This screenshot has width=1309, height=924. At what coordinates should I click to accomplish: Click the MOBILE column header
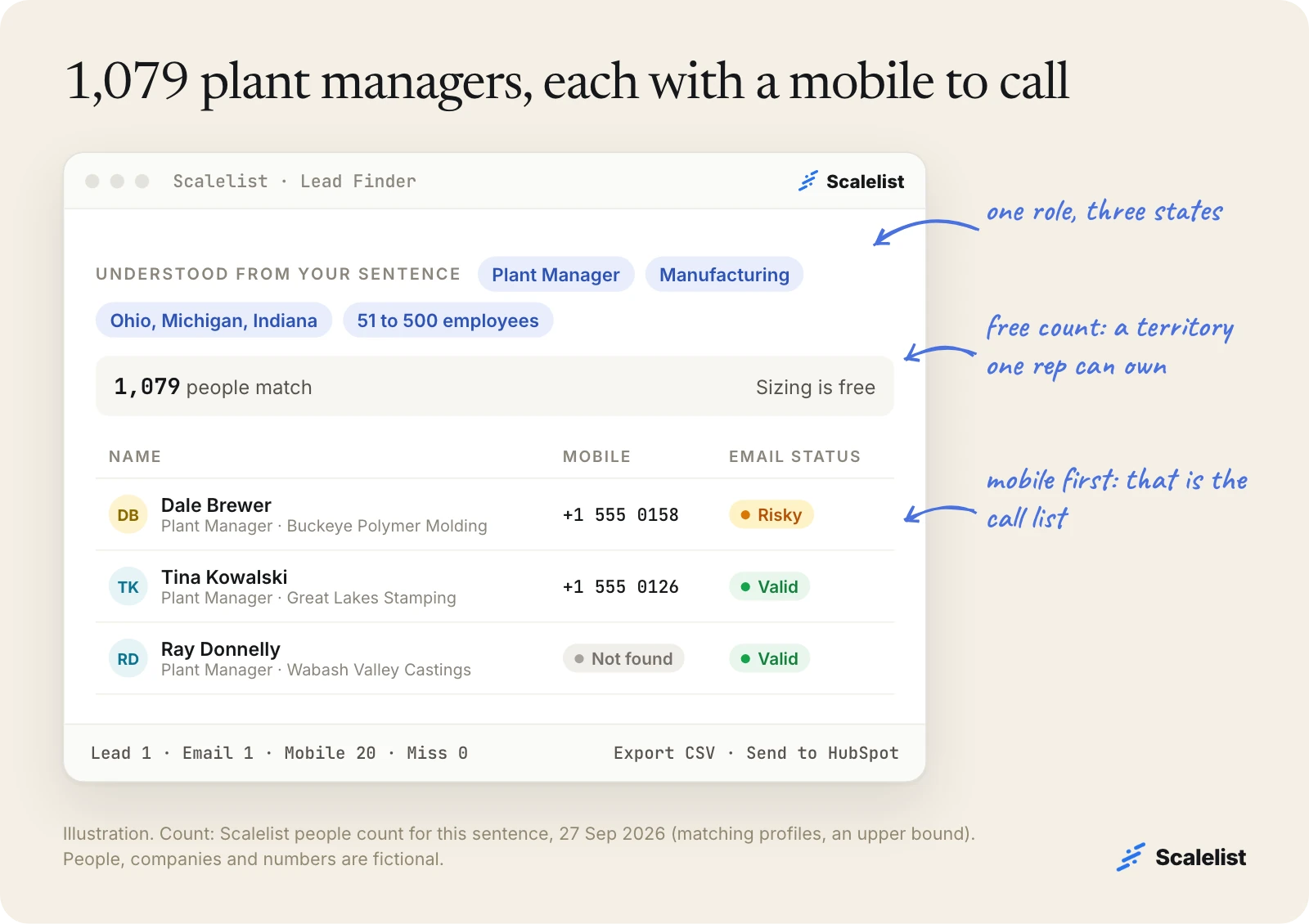(x=596, y=456)
